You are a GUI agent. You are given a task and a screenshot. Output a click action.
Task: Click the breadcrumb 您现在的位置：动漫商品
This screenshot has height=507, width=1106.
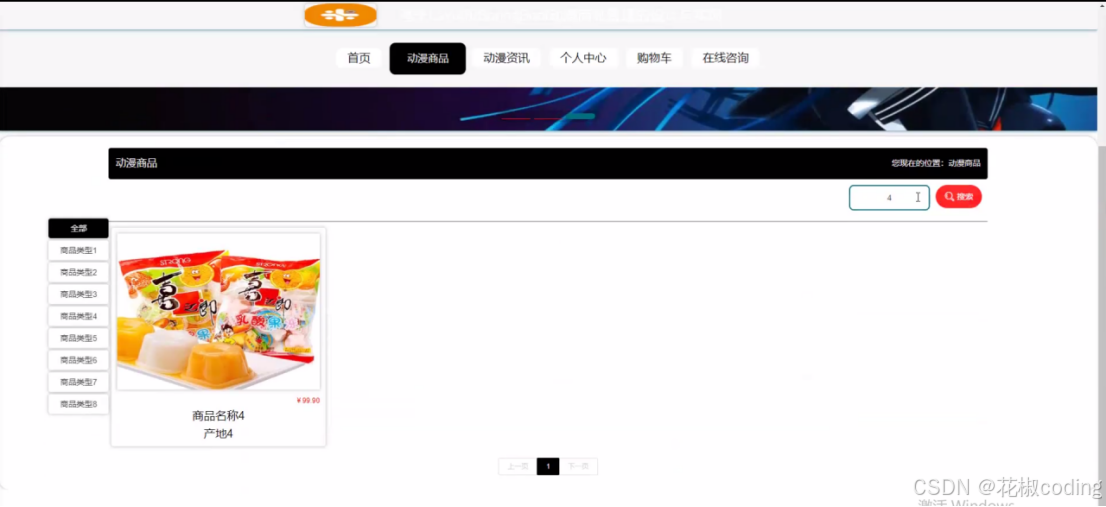935,163
